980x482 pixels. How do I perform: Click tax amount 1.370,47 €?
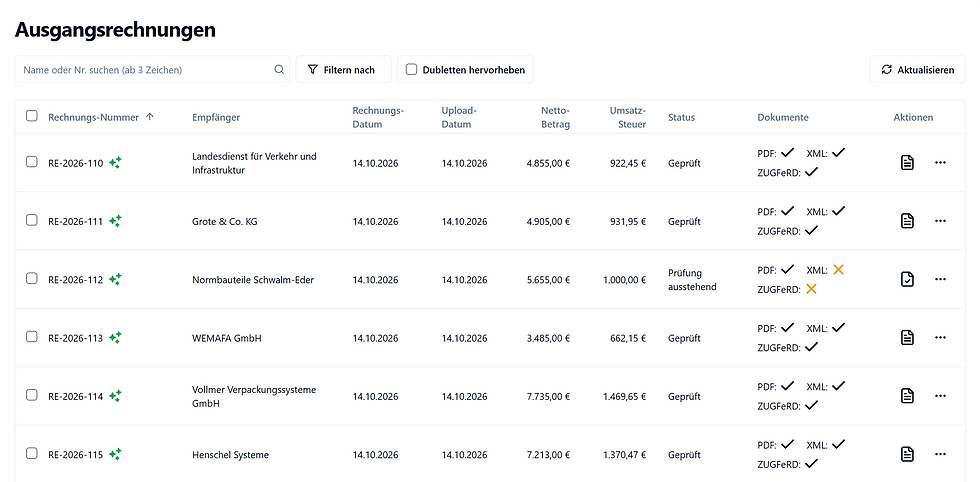pyautogui.click(x=624, y=454)
